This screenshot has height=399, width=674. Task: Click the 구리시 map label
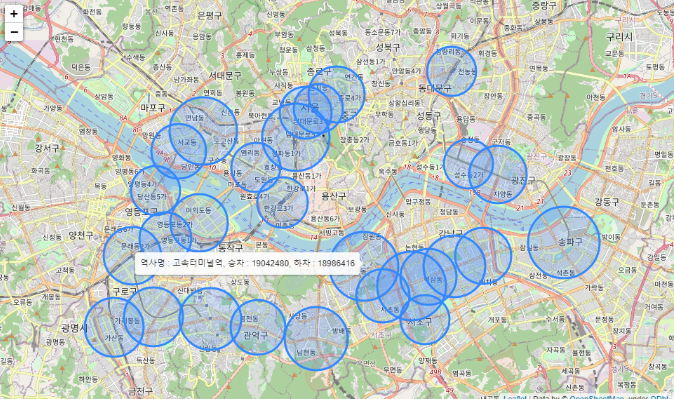[619, 37]
